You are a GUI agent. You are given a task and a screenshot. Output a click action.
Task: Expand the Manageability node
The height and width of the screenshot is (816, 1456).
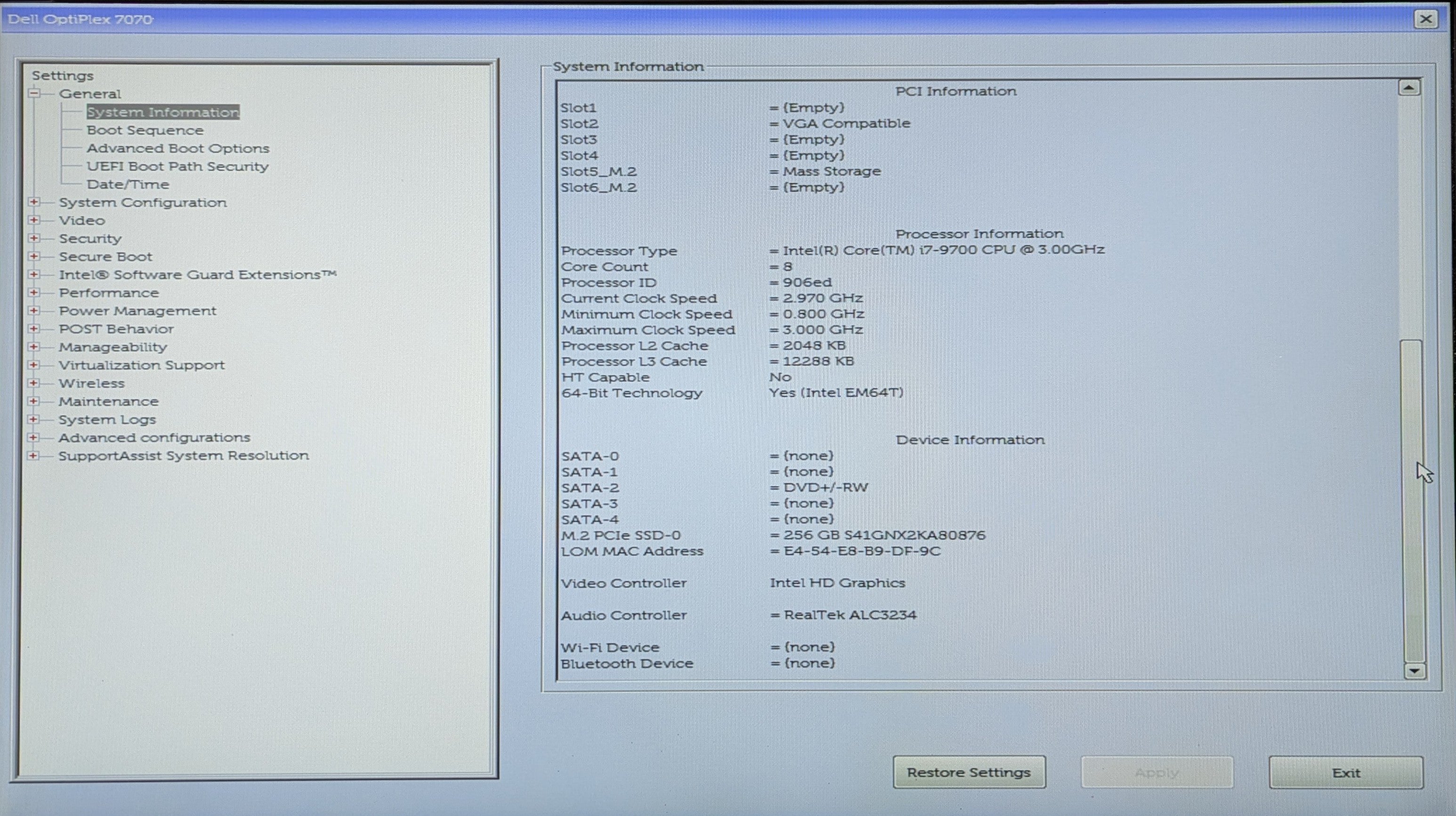(34, 347)
